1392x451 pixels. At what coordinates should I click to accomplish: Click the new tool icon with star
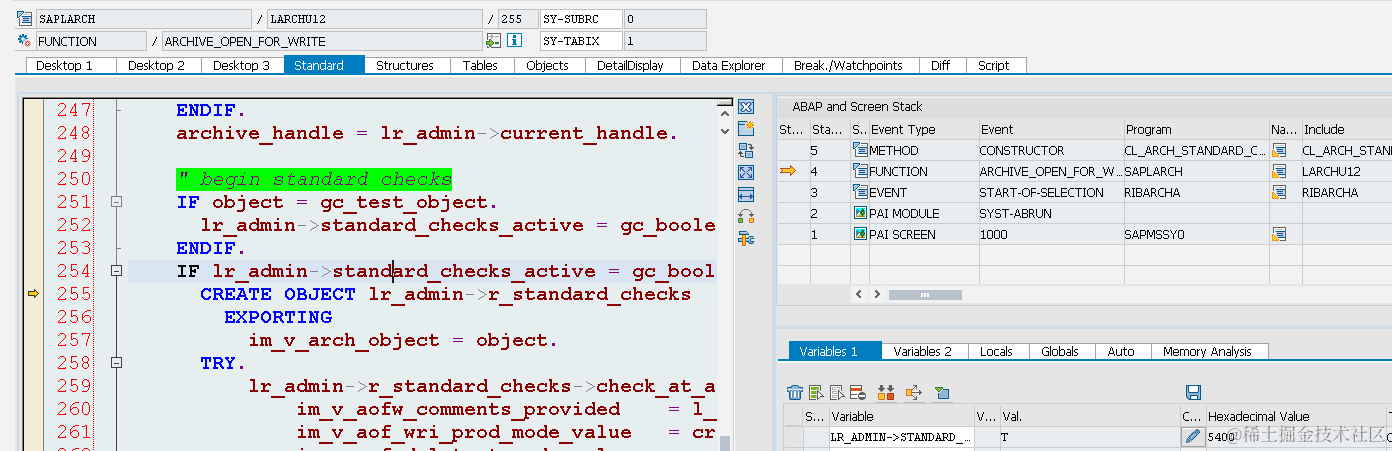745,129
